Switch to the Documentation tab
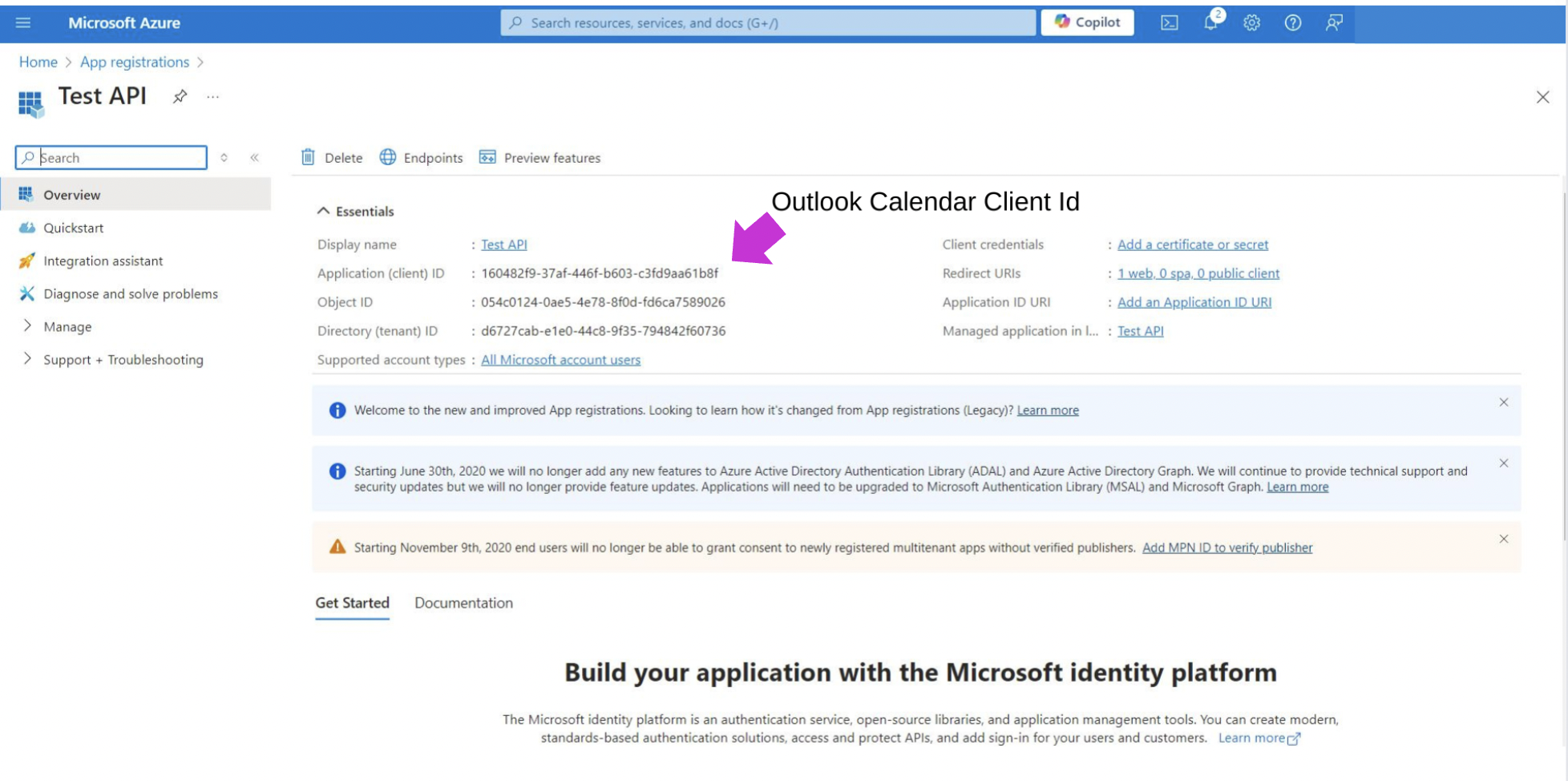Image resolution: width=1568 pixels, height=781 pixels. click(463, 603)
